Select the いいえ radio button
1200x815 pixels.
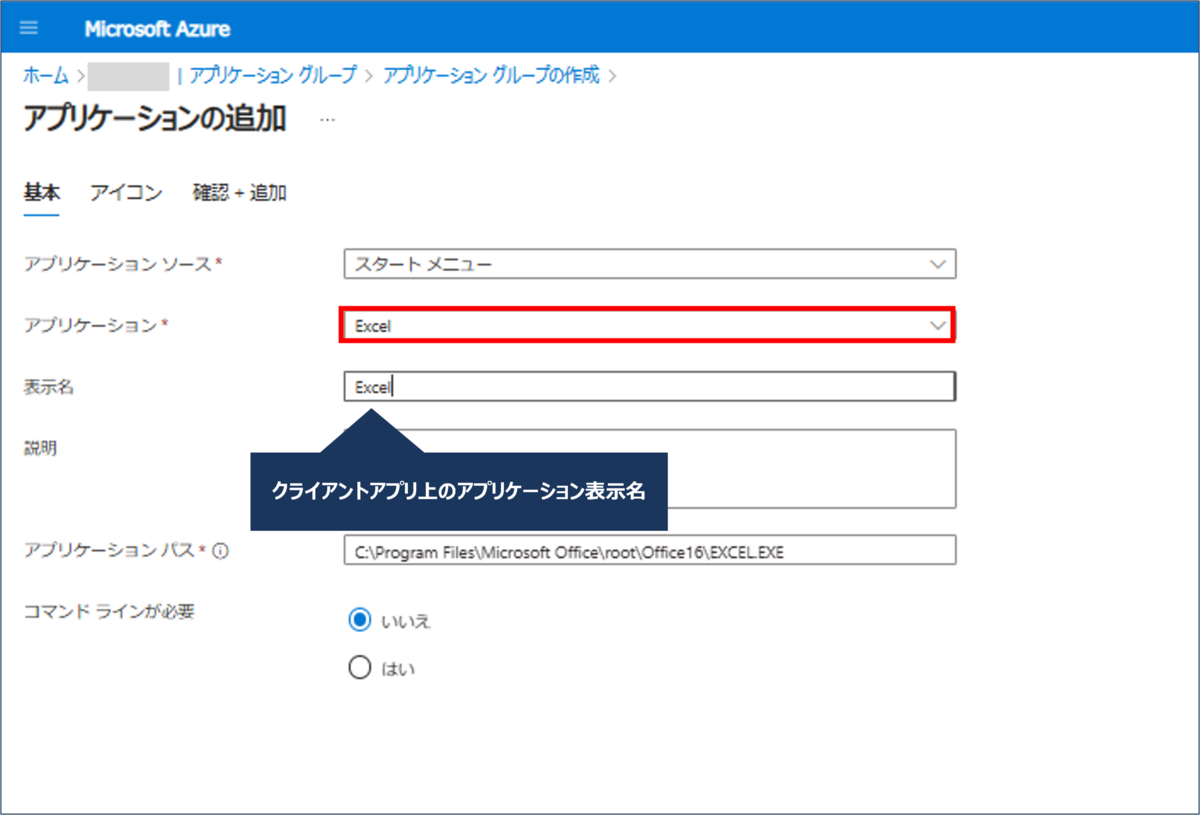pyautogui.click(x=359, y=620)
